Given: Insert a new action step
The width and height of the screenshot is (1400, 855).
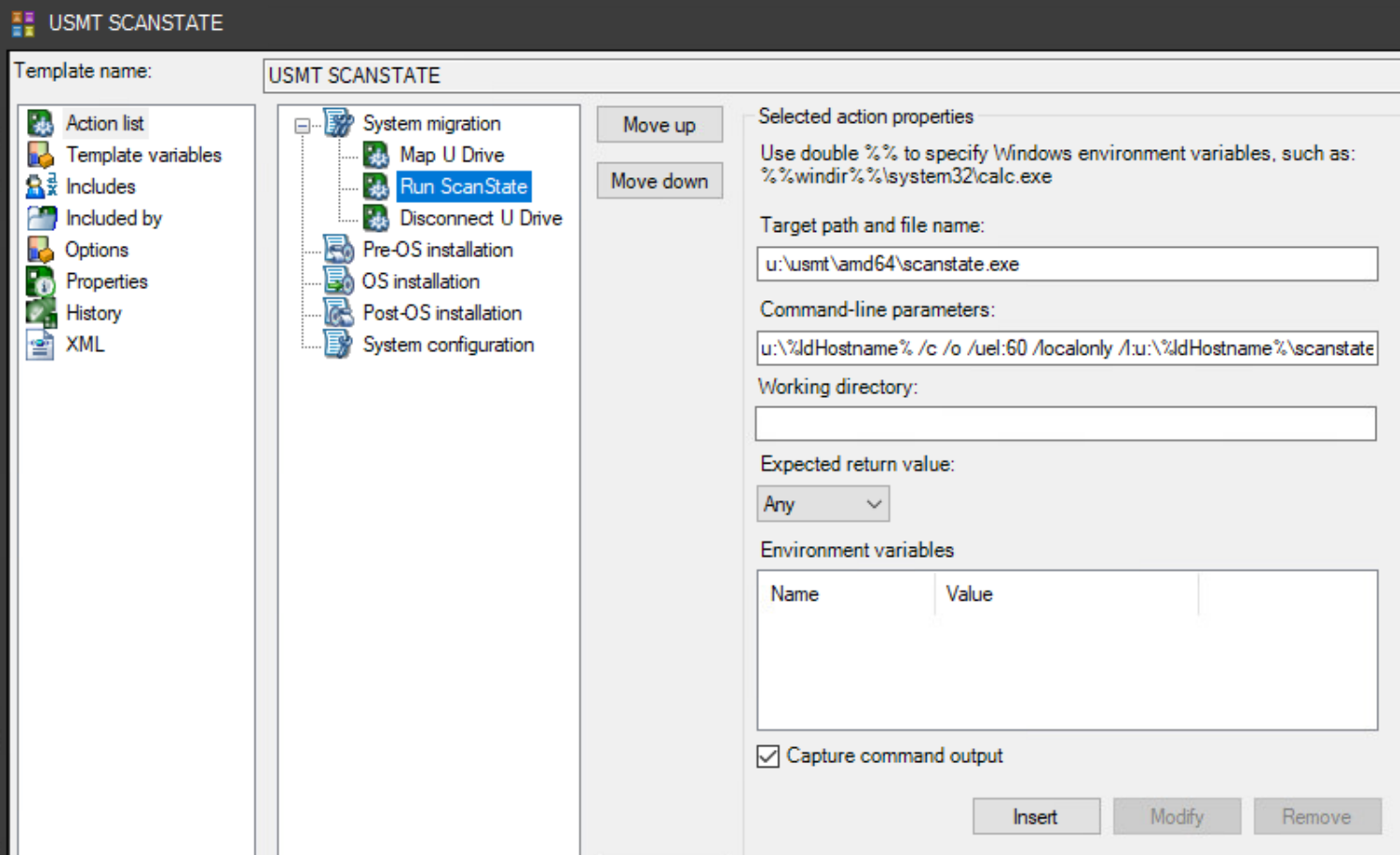Looking at the screenshot, I should pyautogui.click(x=1036, y=816).
